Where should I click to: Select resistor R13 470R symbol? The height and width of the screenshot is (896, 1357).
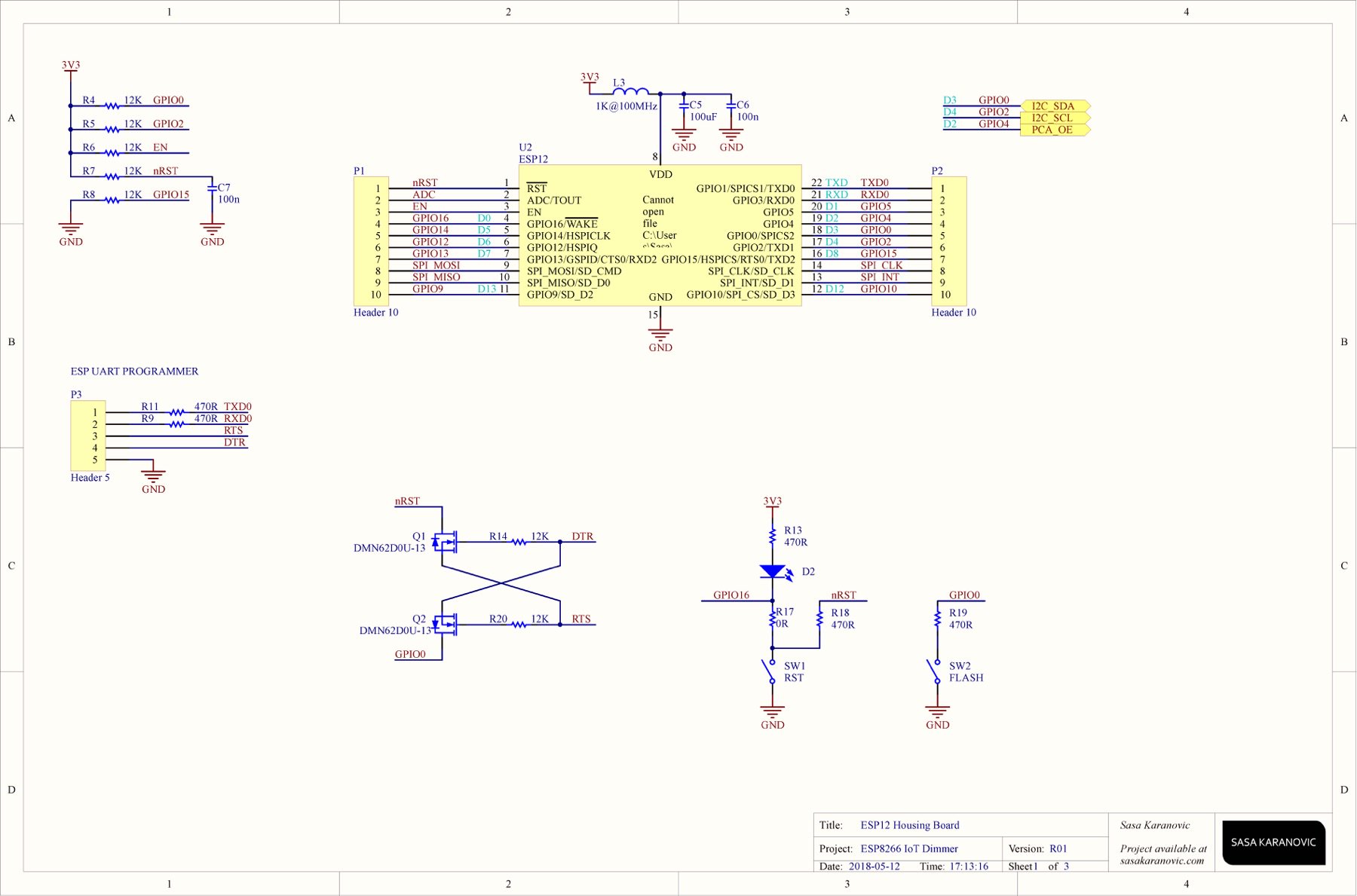771,535
